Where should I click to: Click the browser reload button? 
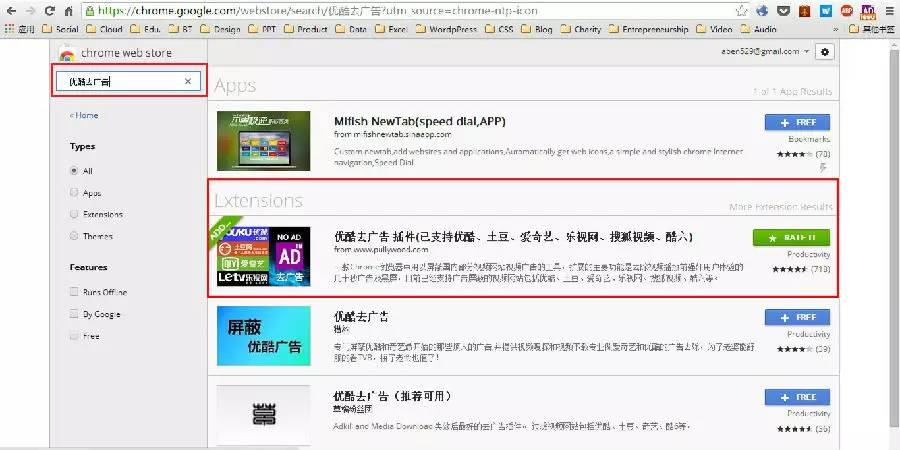tap(47, 12)
